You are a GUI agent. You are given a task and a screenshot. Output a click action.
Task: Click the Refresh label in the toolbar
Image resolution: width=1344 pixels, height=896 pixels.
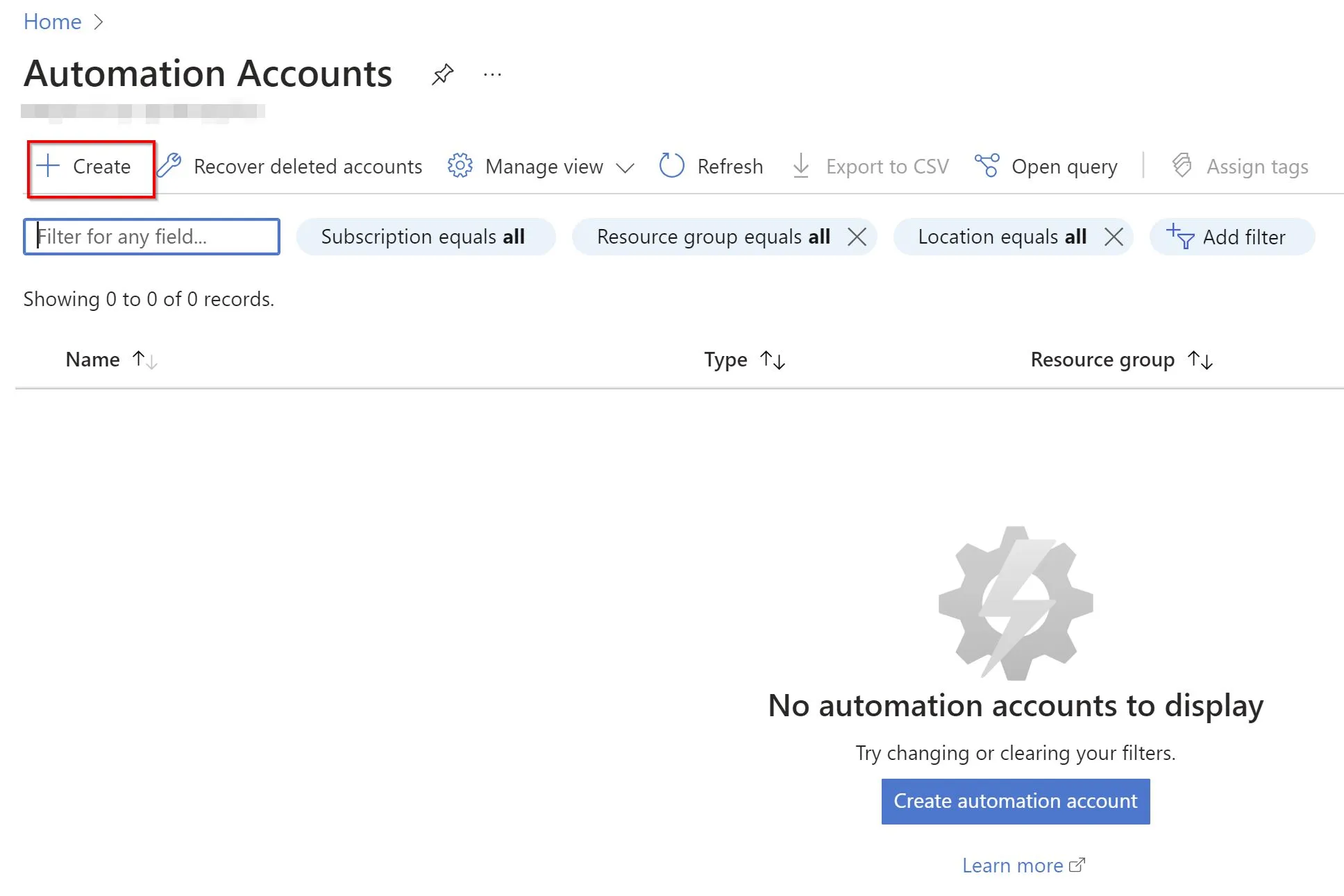(x=730, y=167)
